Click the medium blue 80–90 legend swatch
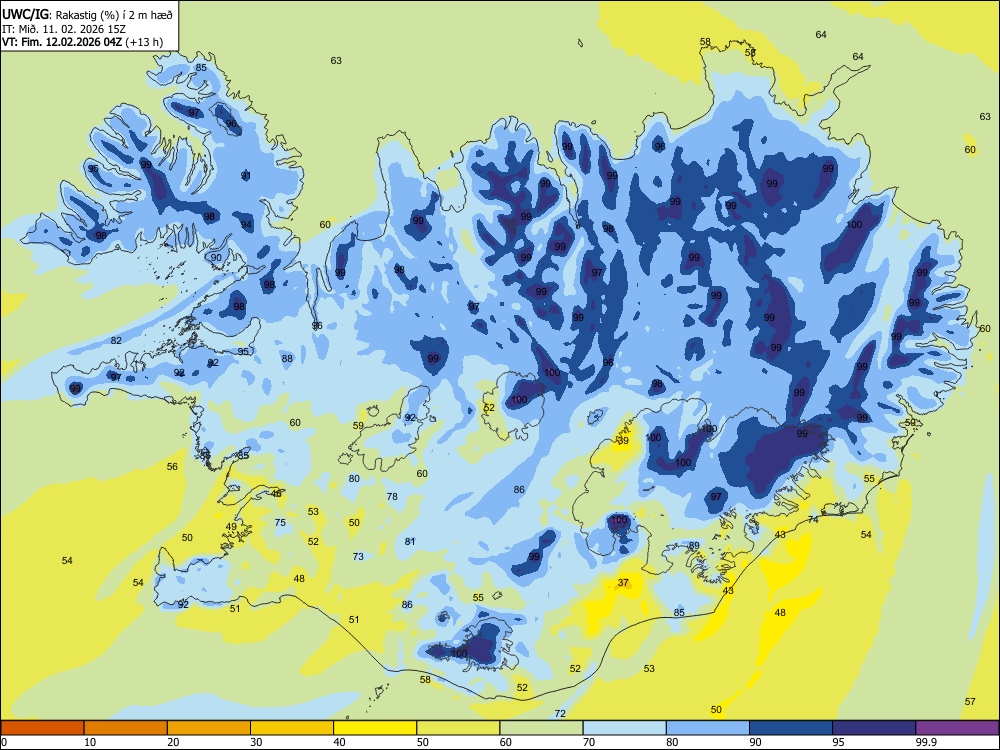The width and height of the screenshot is (1000, 750). tap(708, 728)
